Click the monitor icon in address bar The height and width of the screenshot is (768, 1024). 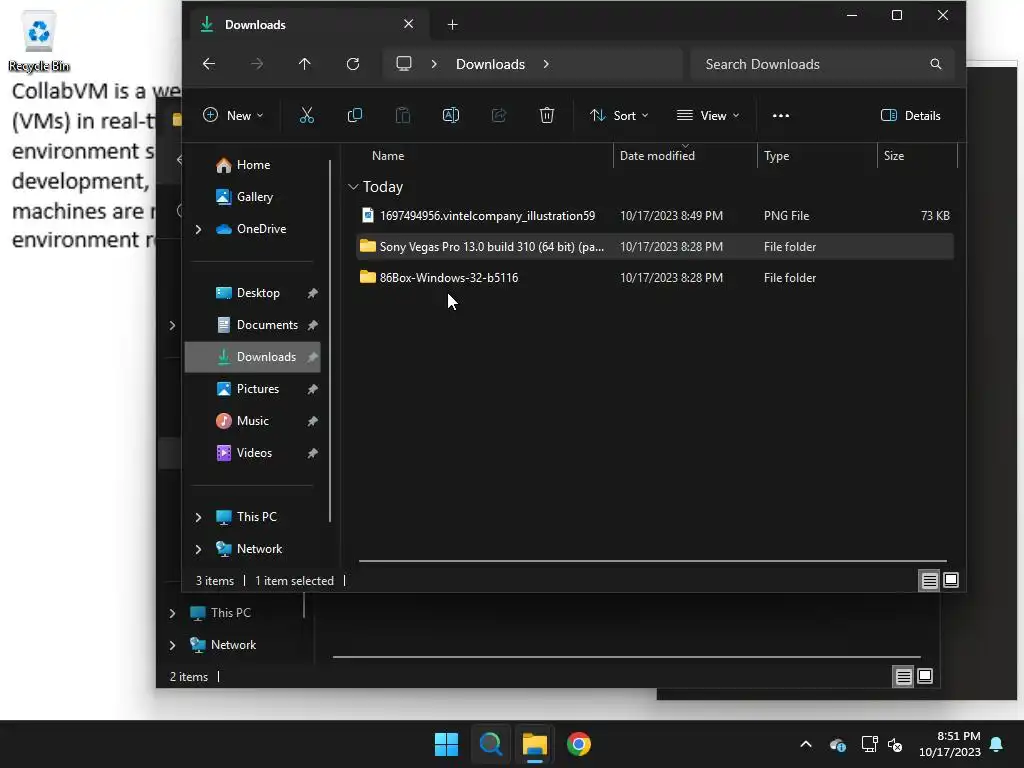click(404, 64)
